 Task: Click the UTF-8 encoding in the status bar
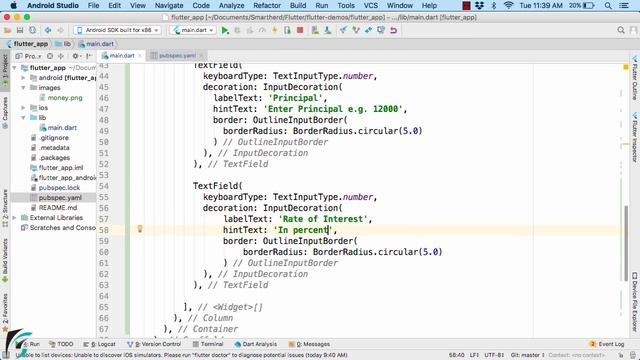point(494,355)
